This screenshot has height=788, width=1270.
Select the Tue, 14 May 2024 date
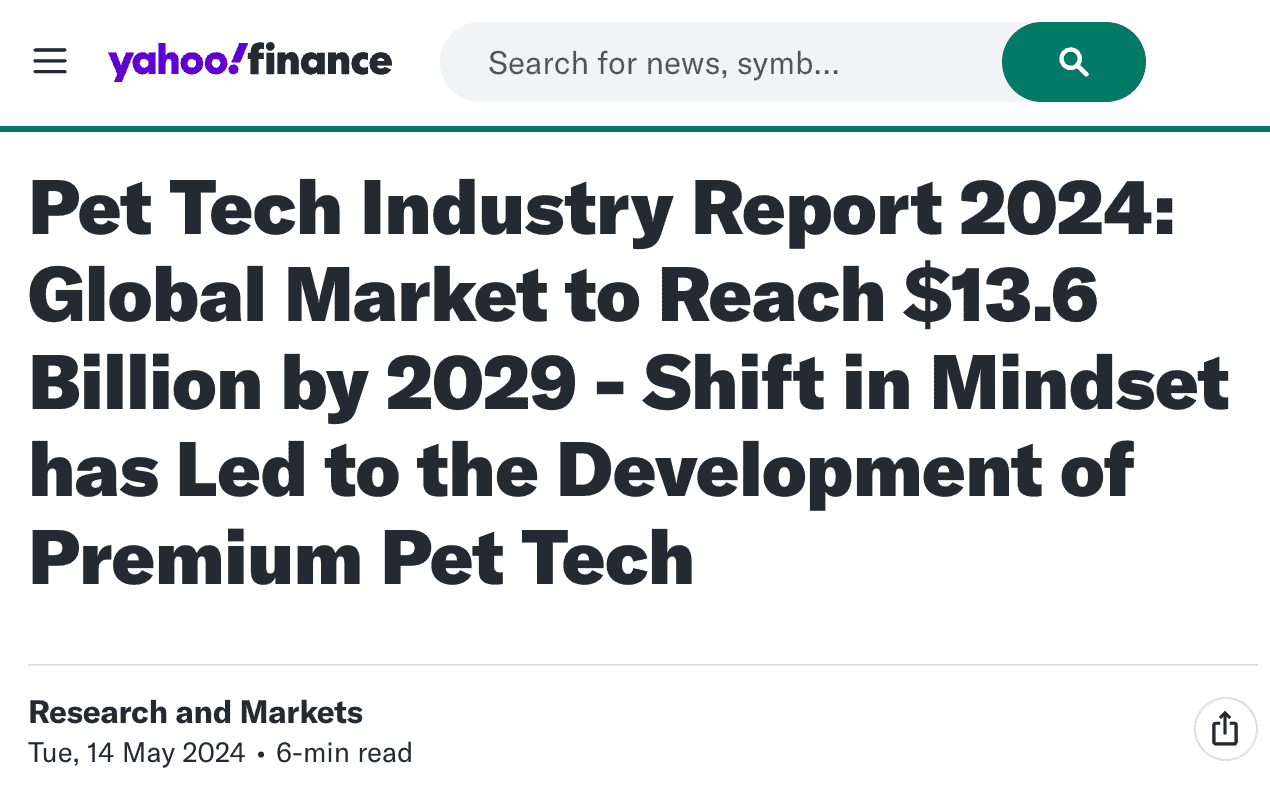coord(135,752)
